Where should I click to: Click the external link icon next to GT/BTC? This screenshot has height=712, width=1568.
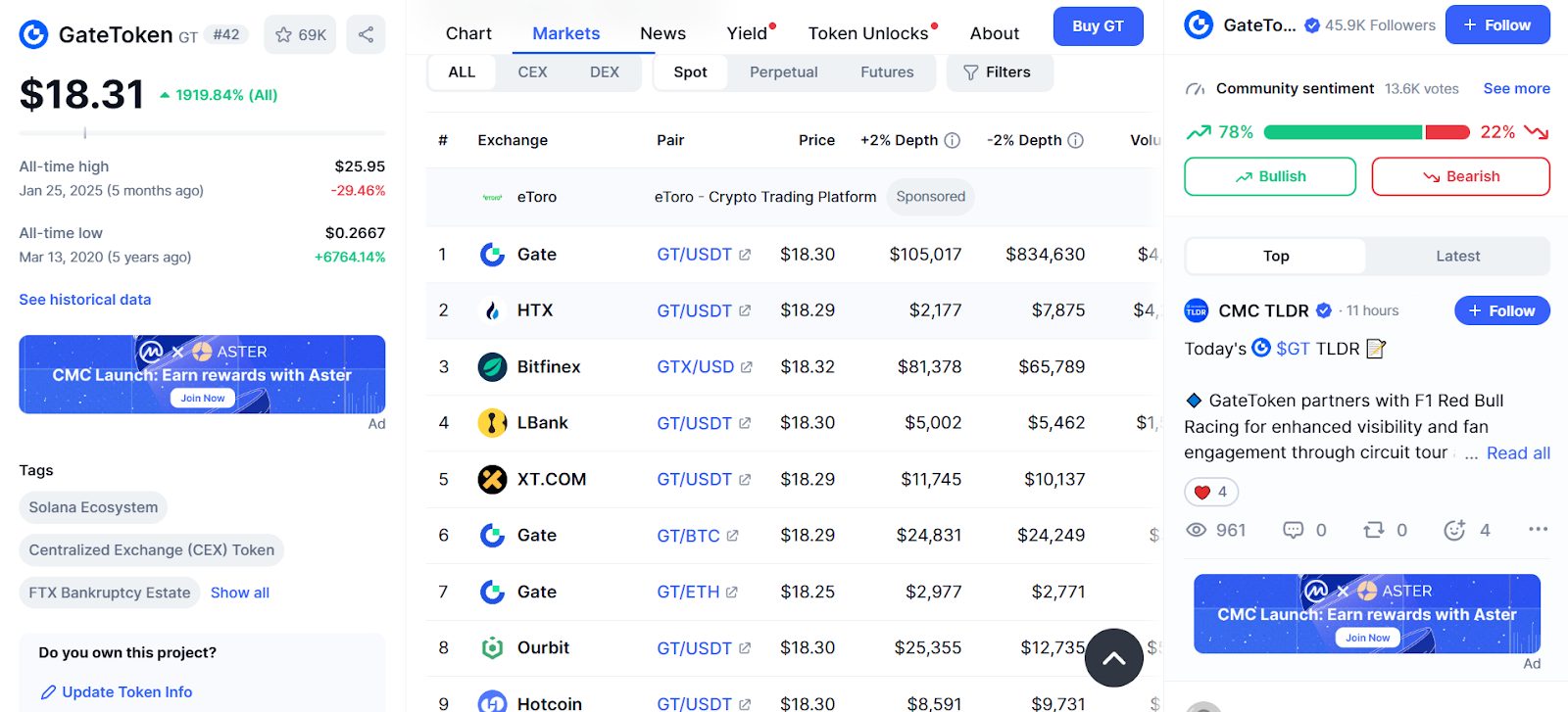(x=732, y=536)
